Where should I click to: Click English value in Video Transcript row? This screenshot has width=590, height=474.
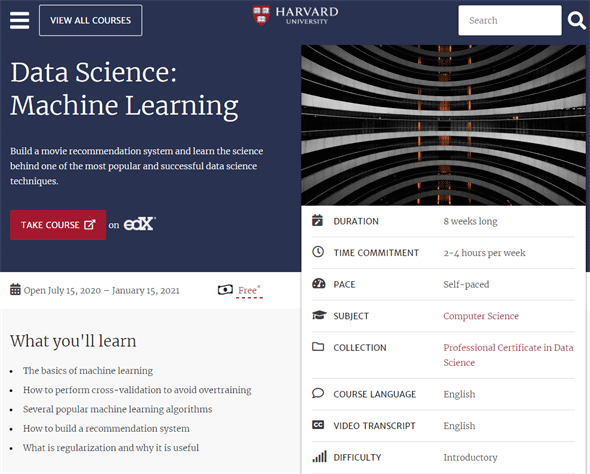click(x=459, y=426)
